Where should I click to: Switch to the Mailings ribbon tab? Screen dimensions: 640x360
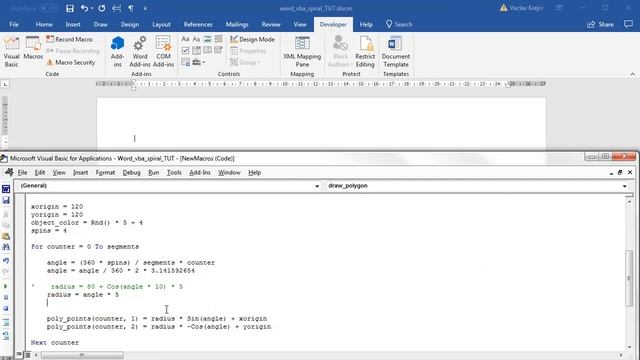pyautogui.click(x=237, y=24)
